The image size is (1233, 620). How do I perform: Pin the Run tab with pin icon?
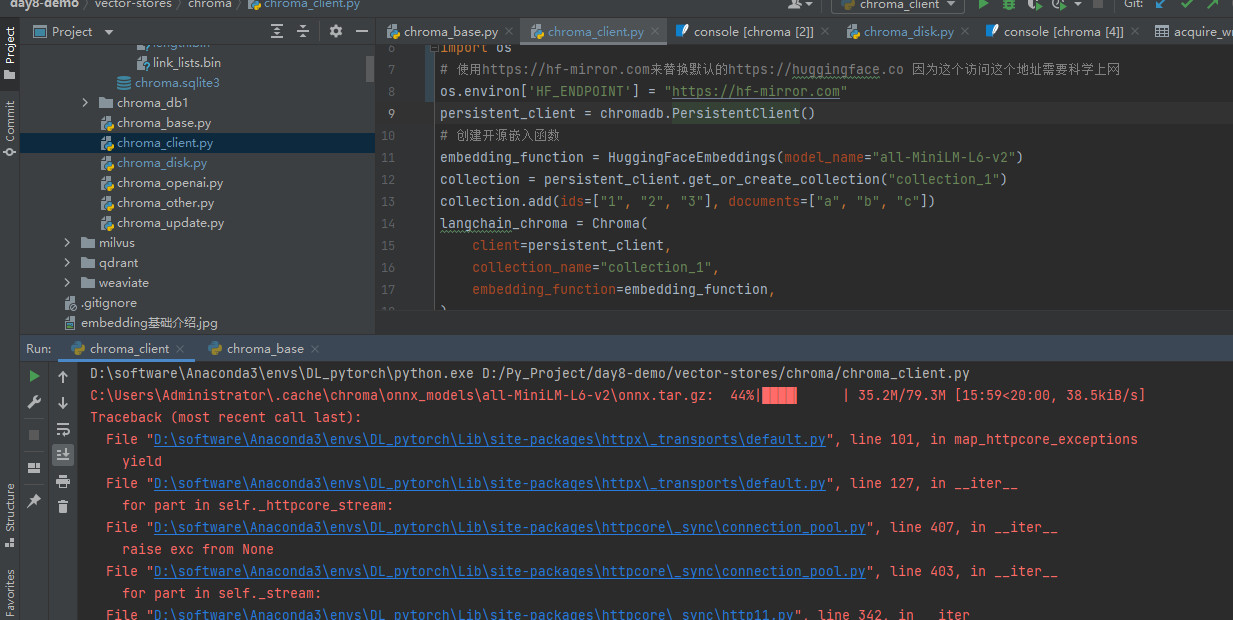[34, 500]
